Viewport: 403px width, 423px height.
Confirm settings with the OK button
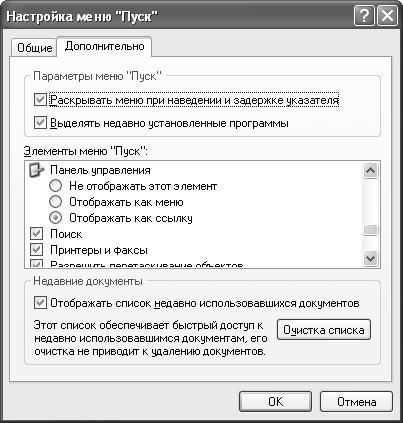tap(275, 402)
